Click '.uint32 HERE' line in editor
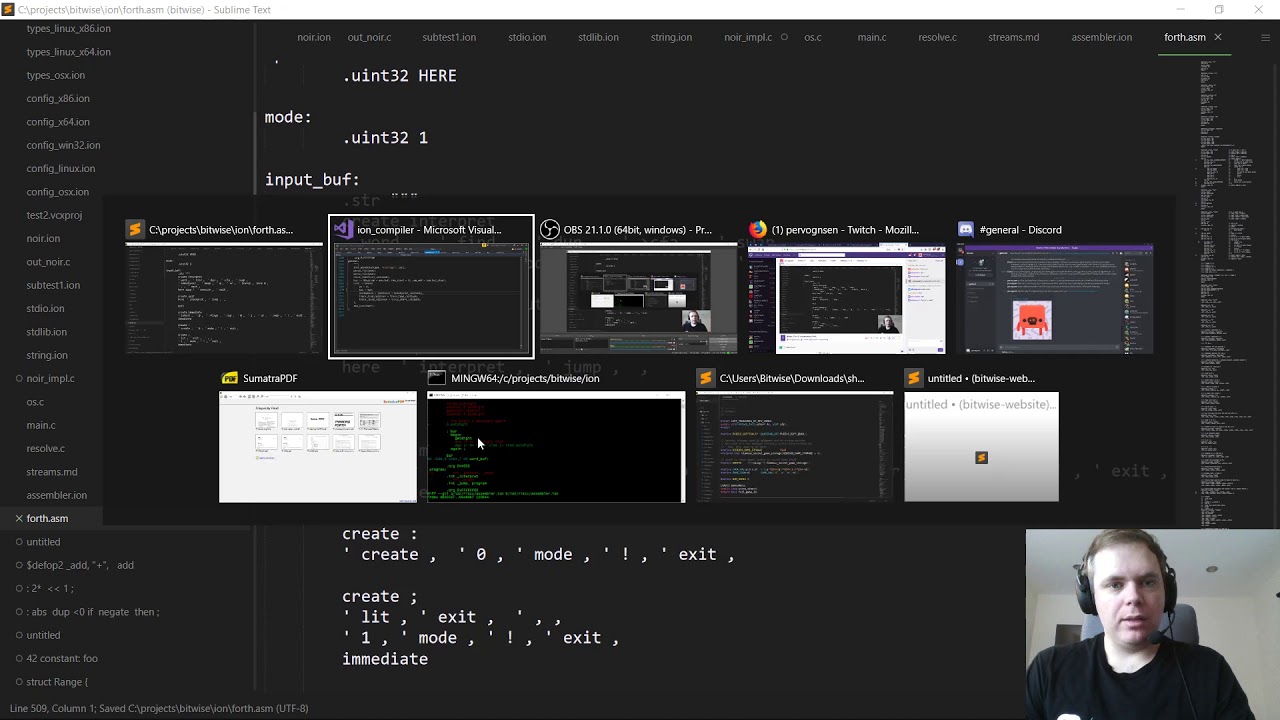Image resolution: width=1280 pixels, height=720 pixels. (400, 76)
